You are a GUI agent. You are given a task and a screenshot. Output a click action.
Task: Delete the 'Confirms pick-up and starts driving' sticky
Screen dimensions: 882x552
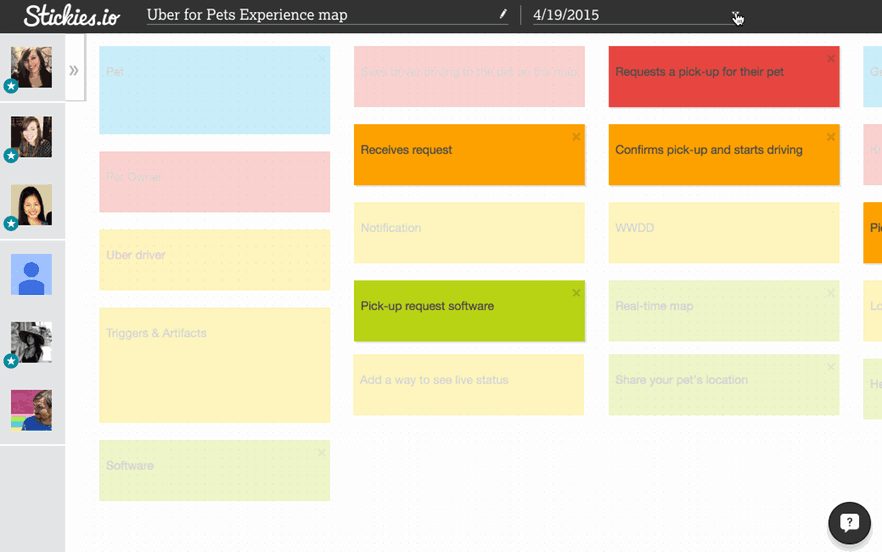pyautogui.click(x=831, y=137)
